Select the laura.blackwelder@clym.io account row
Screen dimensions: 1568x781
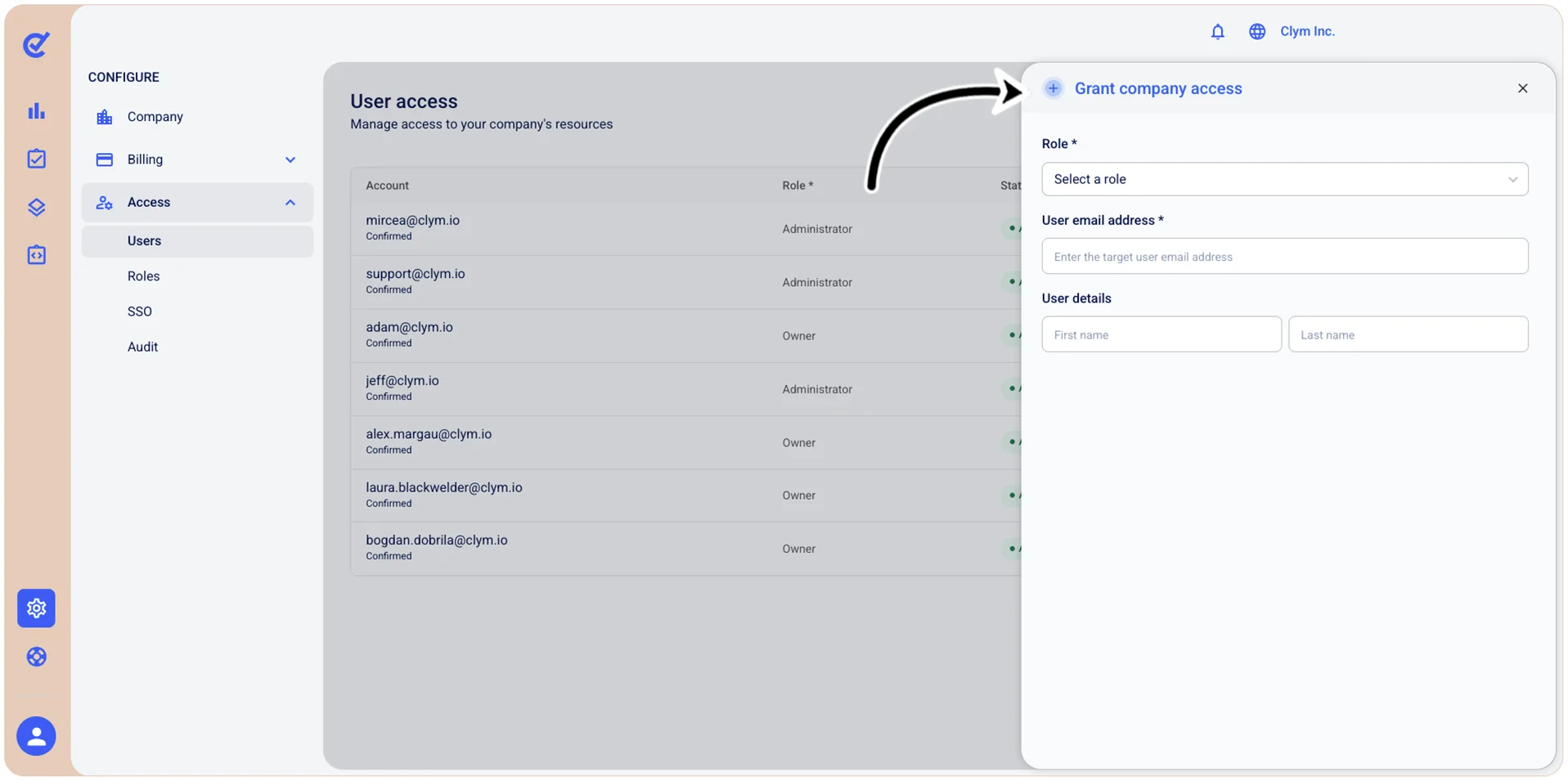click(685, 496)
